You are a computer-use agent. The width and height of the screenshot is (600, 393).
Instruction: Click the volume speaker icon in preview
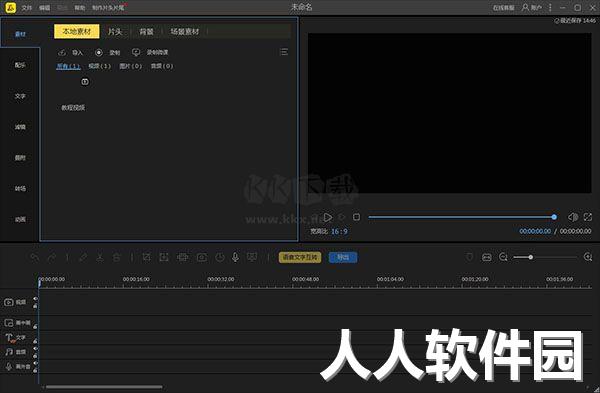573,217
